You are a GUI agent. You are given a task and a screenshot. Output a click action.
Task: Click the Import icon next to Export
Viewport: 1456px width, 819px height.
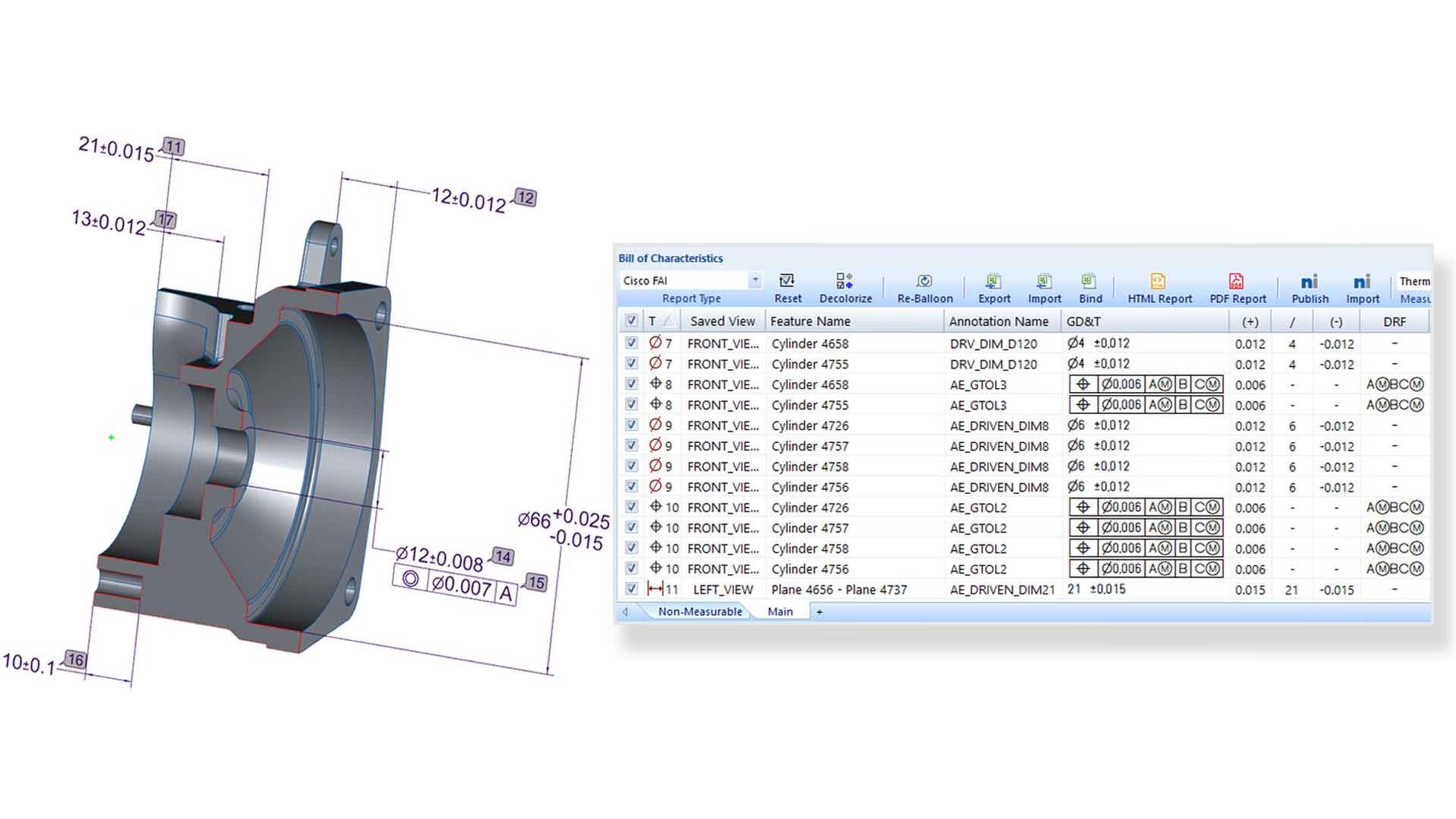tap(1044, 282)
